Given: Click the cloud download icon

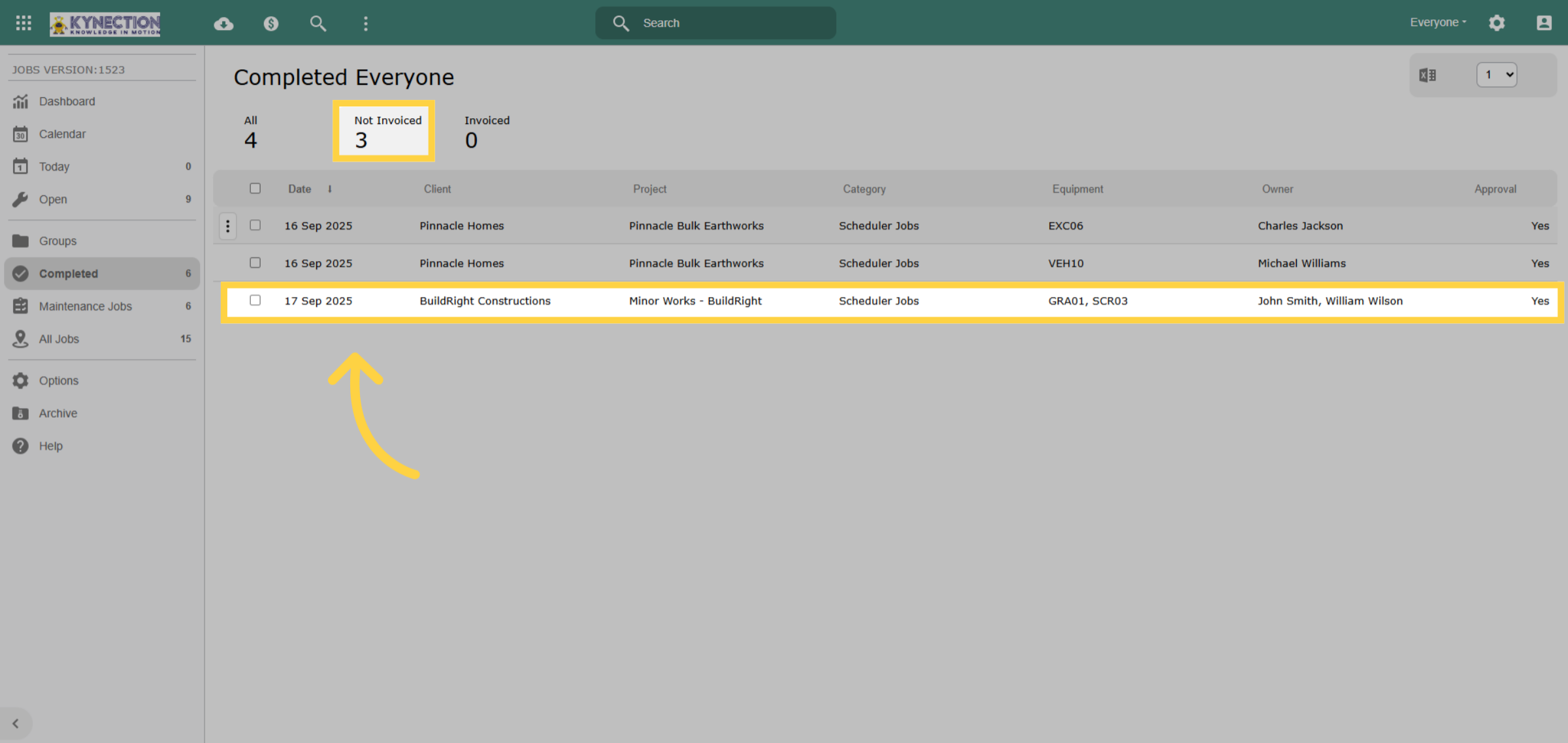Looking at the screenshot, I should coord(223,24).
